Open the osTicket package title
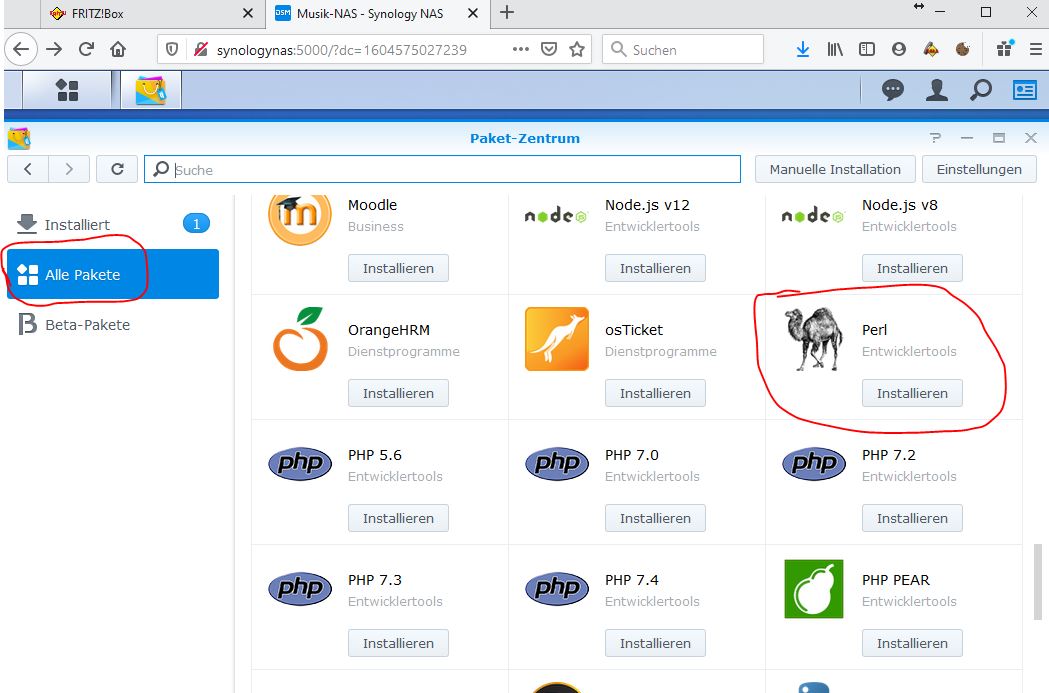Screen dimensions: 1049x693 click(x=634, y=330)
